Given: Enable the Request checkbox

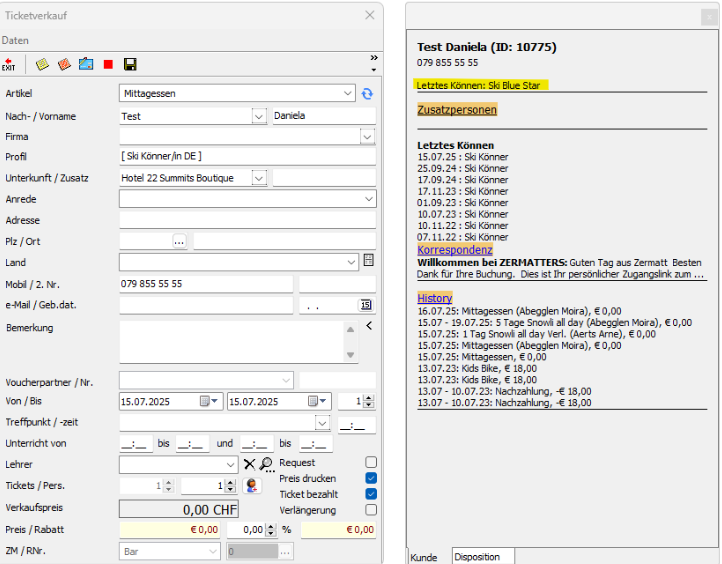Looking at the screenshot, I should coord(371,463).
